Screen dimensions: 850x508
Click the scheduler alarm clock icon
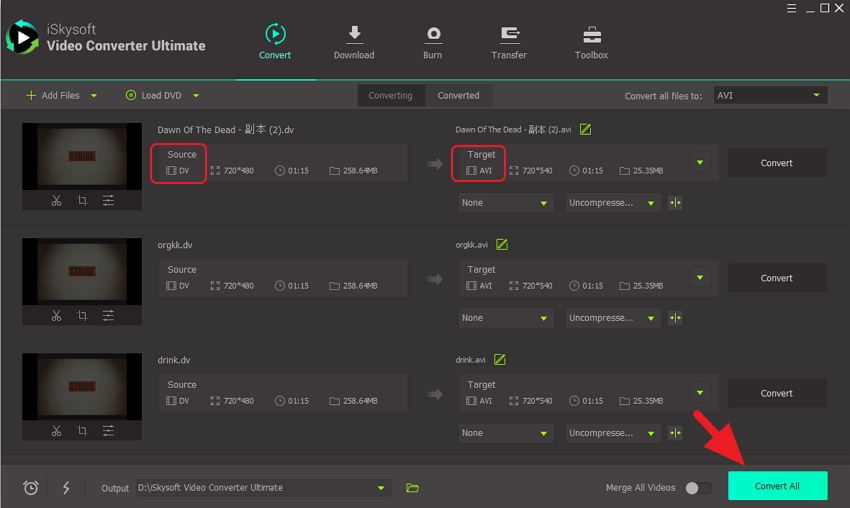[31, 488]
